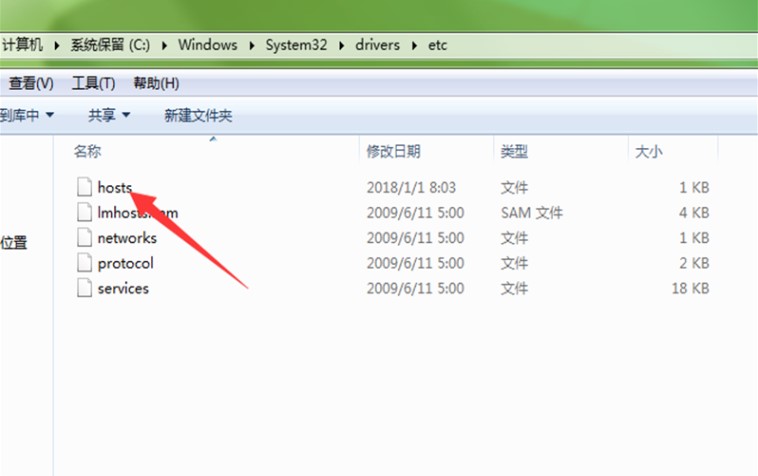
Task: Click the services file icon
Action: (x=84, y=288)
